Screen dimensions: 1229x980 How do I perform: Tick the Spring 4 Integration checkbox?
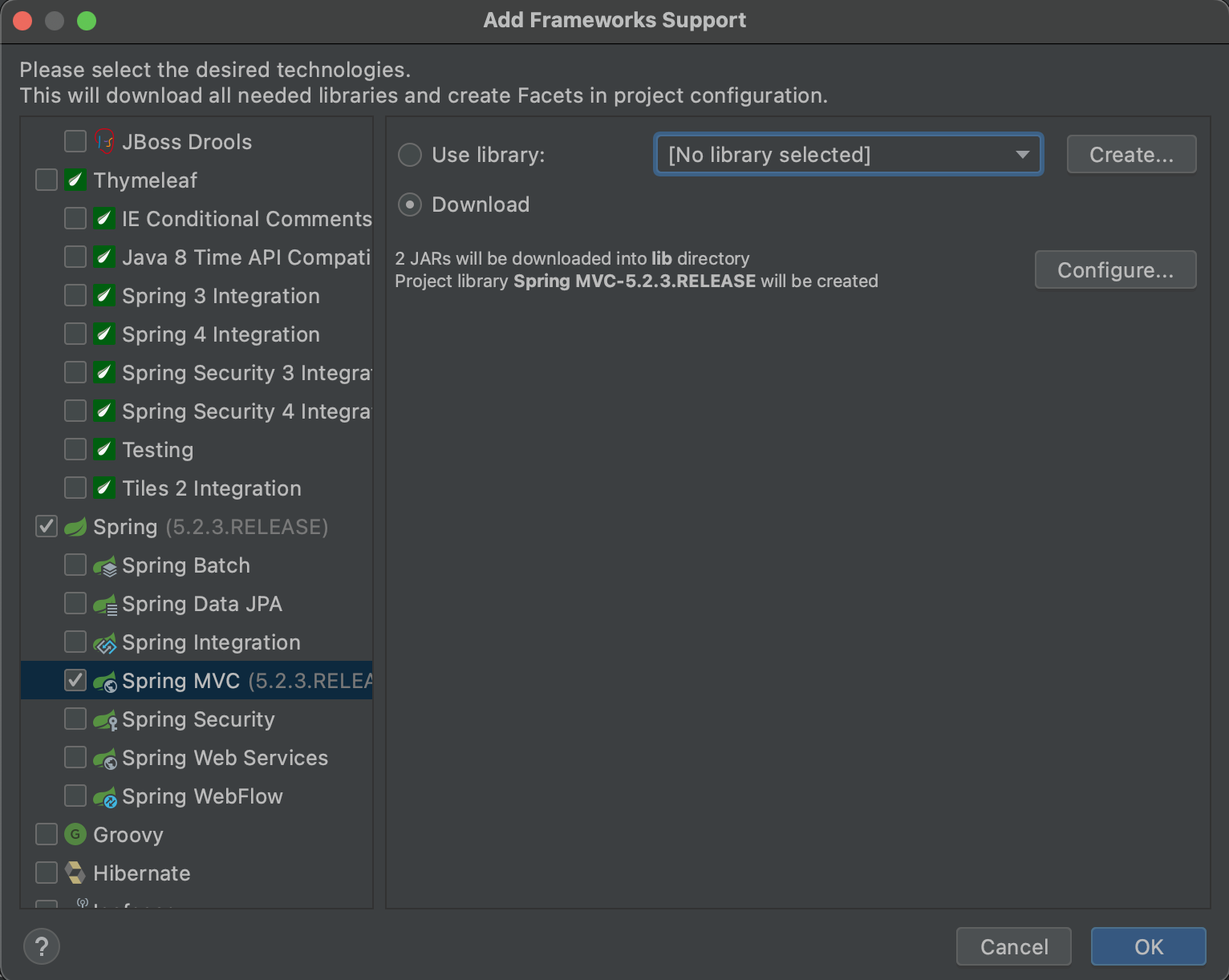[75, 334]
